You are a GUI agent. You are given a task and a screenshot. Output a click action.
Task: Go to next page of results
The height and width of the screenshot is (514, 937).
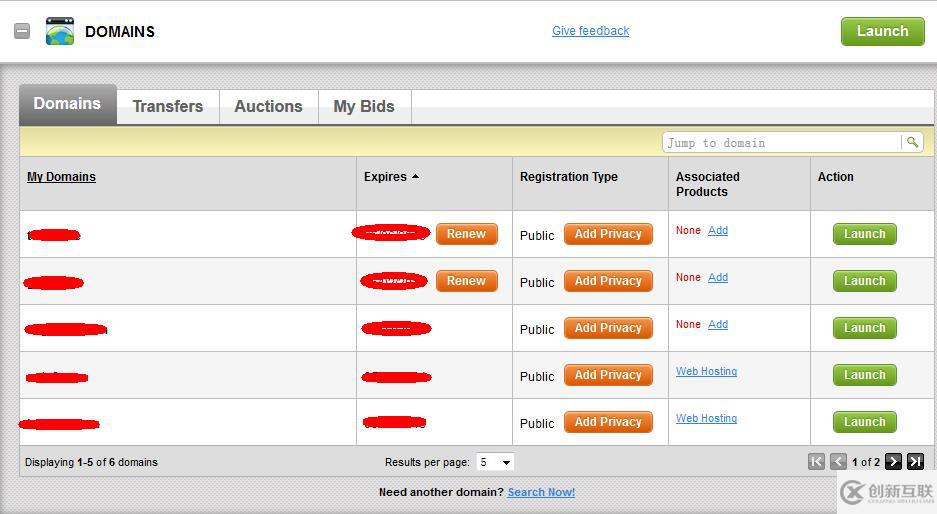point(893,462)
